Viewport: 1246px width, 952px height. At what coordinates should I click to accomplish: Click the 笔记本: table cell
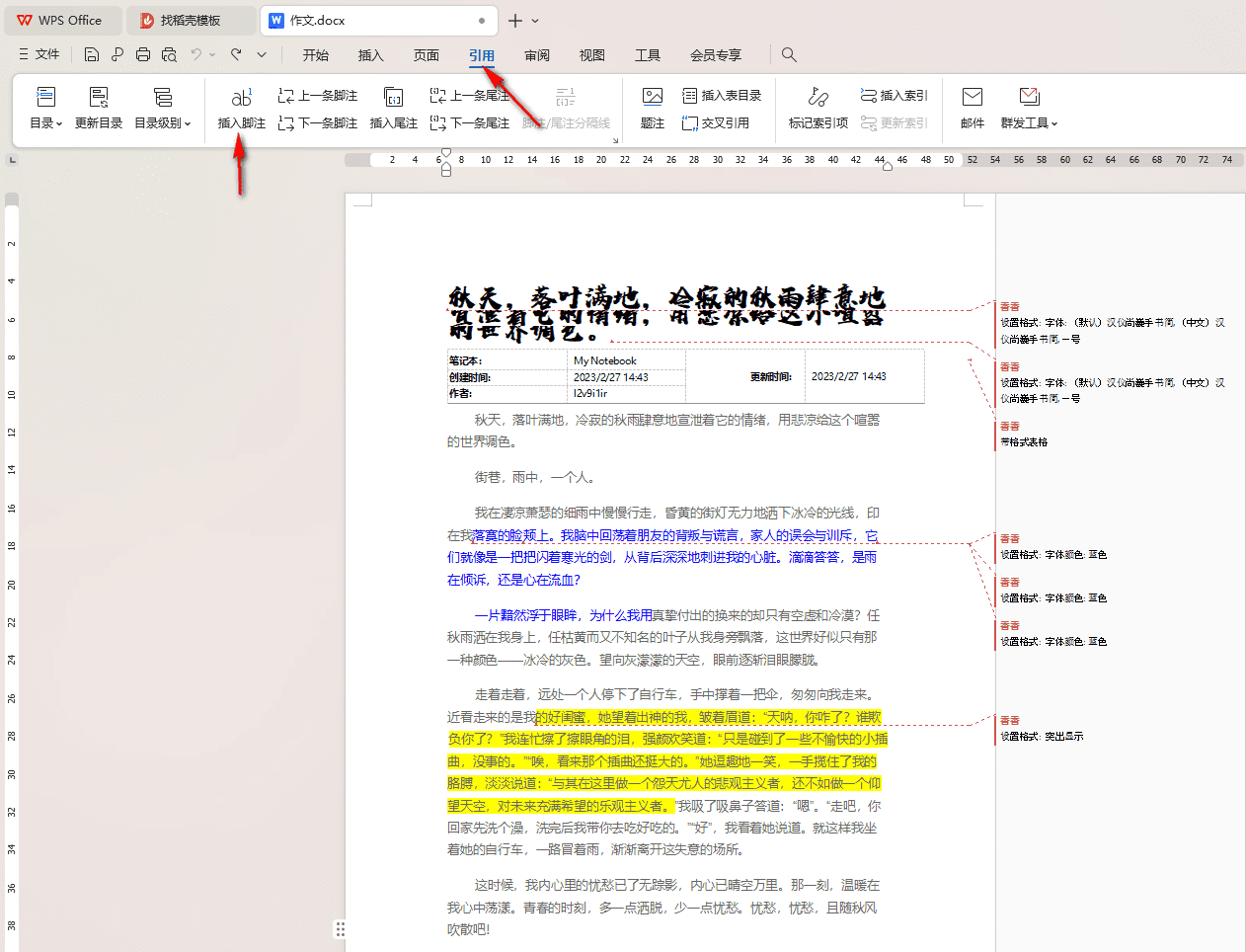[x=507, y=360]
